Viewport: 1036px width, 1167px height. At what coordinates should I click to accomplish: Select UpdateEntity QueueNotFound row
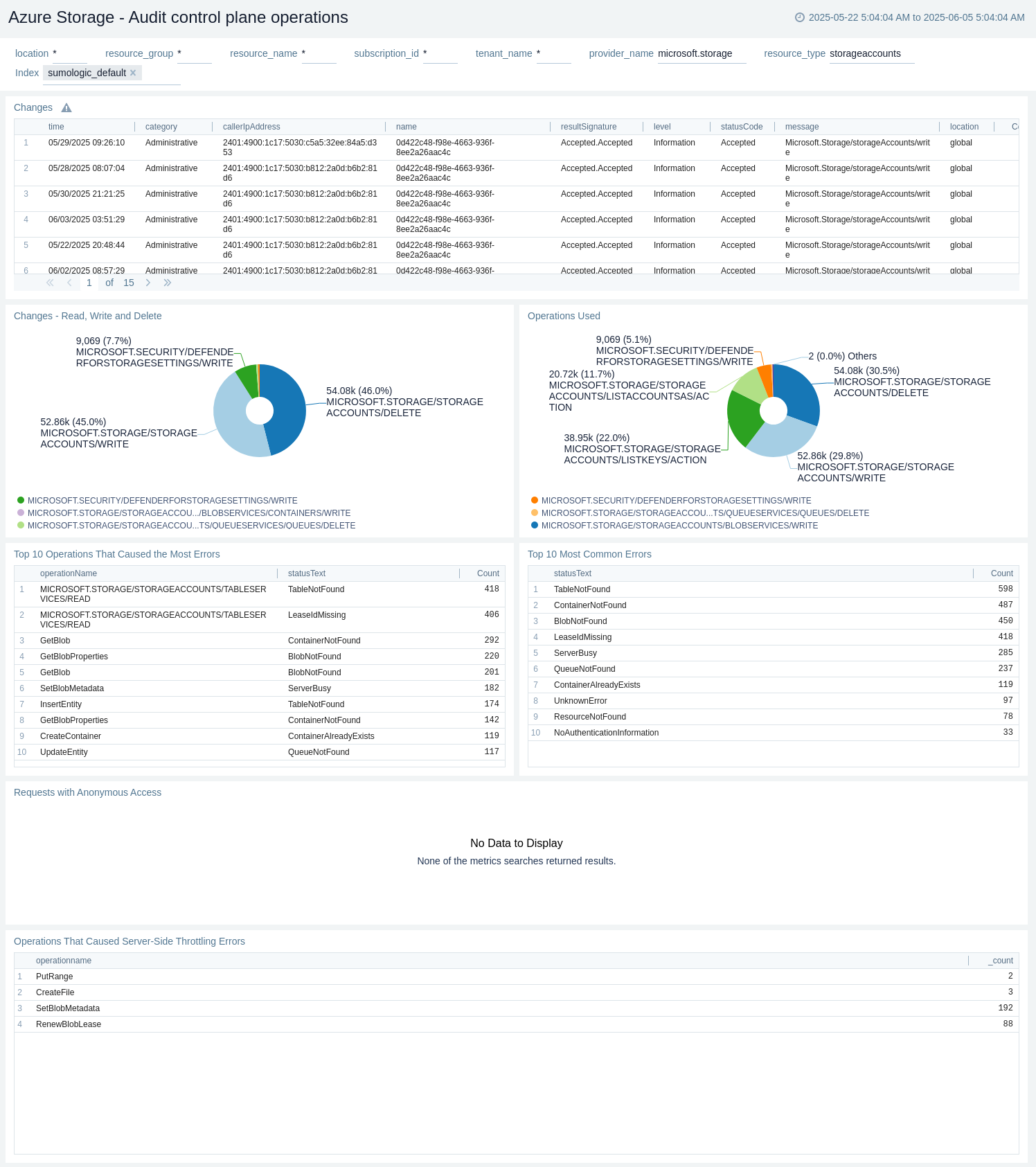(x=260, y=752)
